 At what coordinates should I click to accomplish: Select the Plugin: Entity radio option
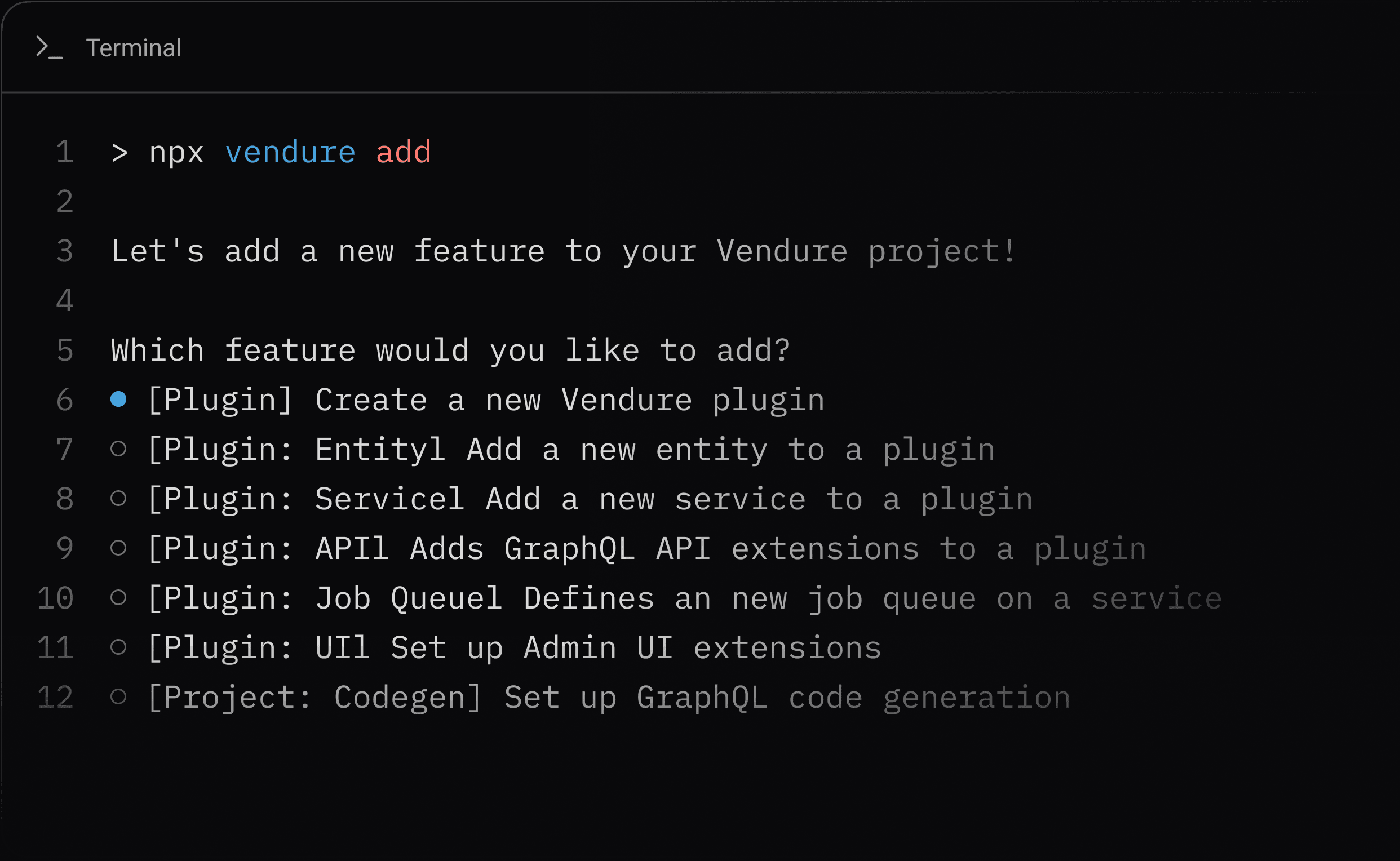point(118,449)
